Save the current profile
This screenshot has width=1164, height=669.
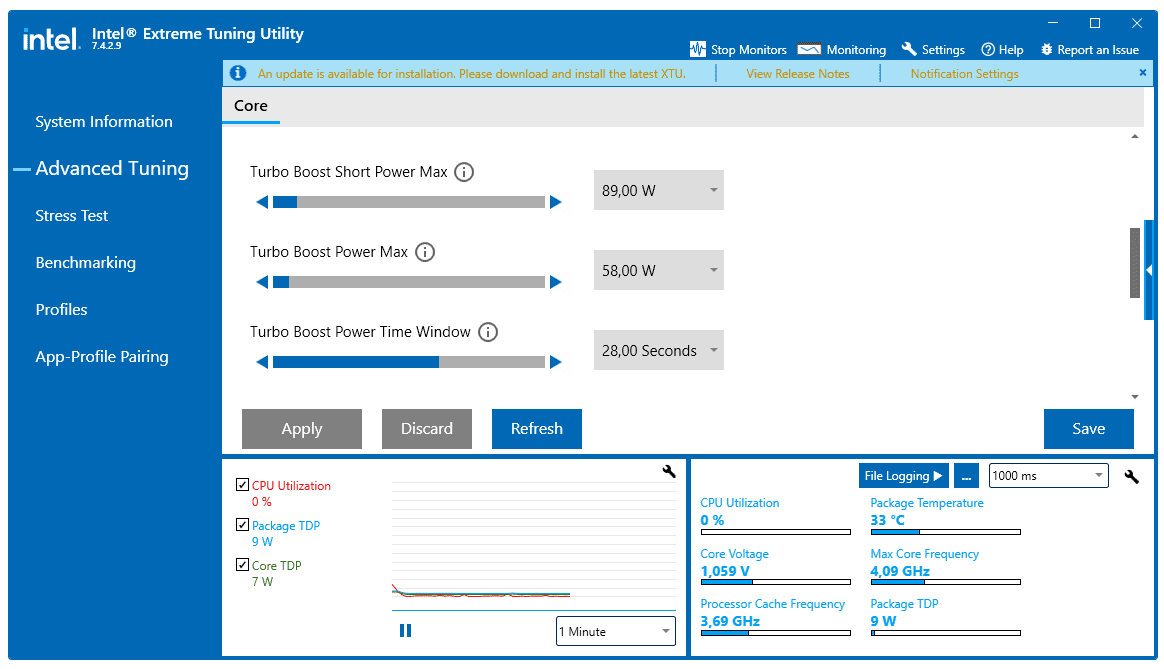click(x=1088, y=429)
